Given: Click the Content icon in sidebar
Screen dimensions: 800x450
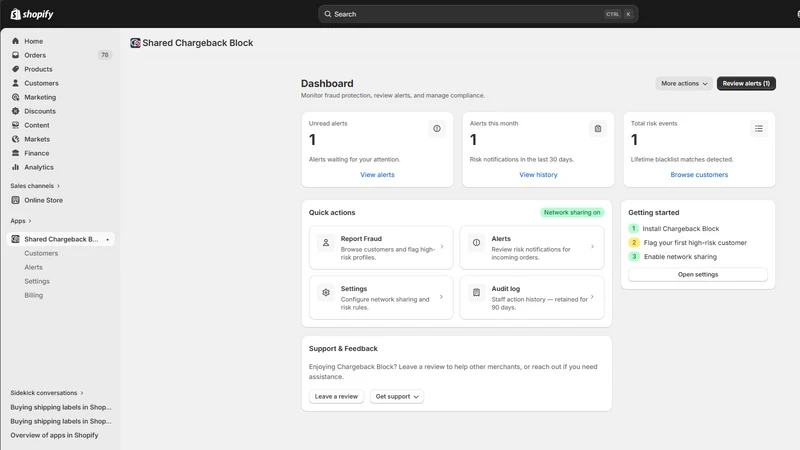Looking at the screenshot, I should [15, 125].
